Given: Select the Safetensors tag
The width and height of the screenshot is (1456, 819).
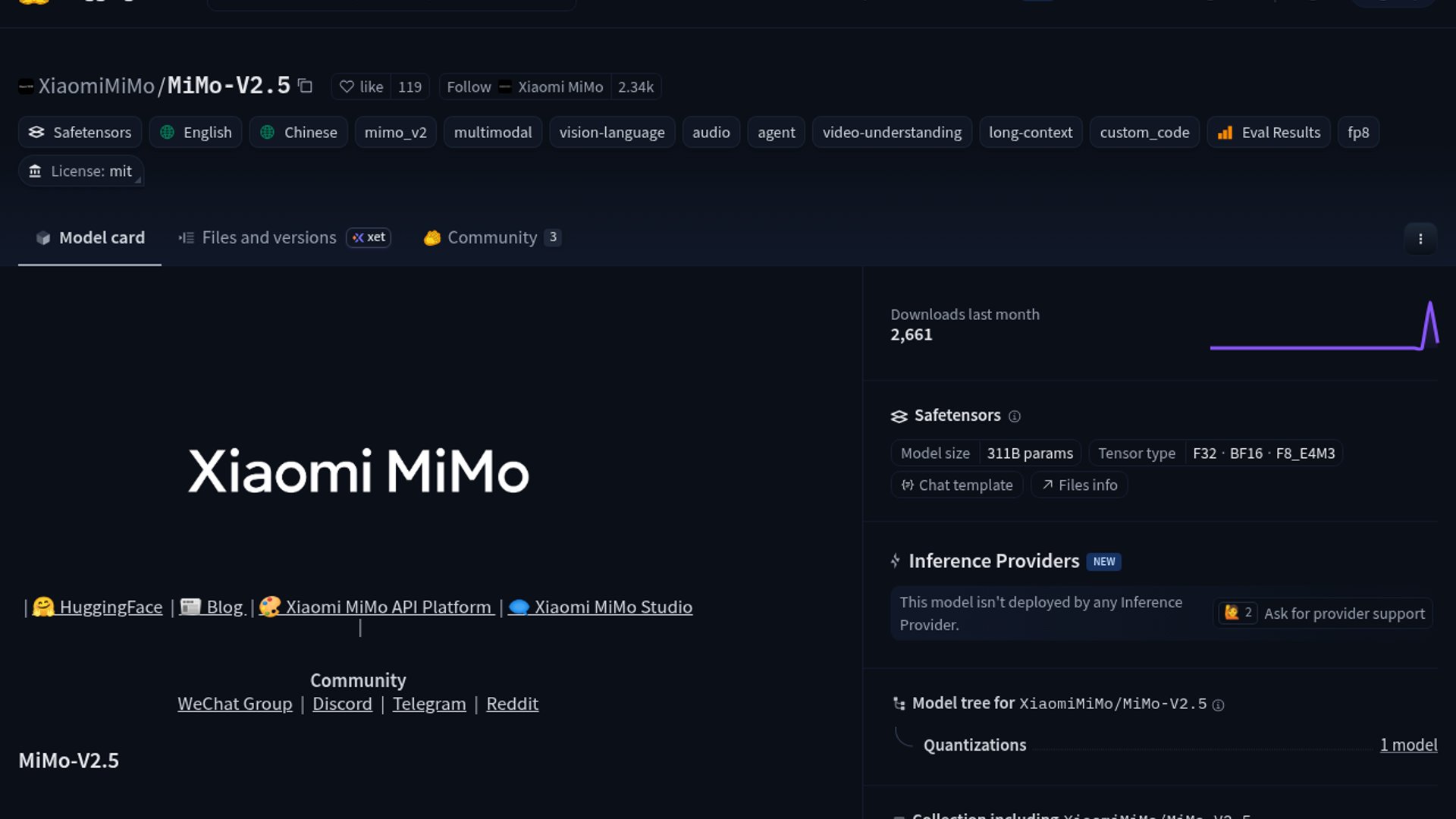Looking at the screenshot, I should 80,132.
